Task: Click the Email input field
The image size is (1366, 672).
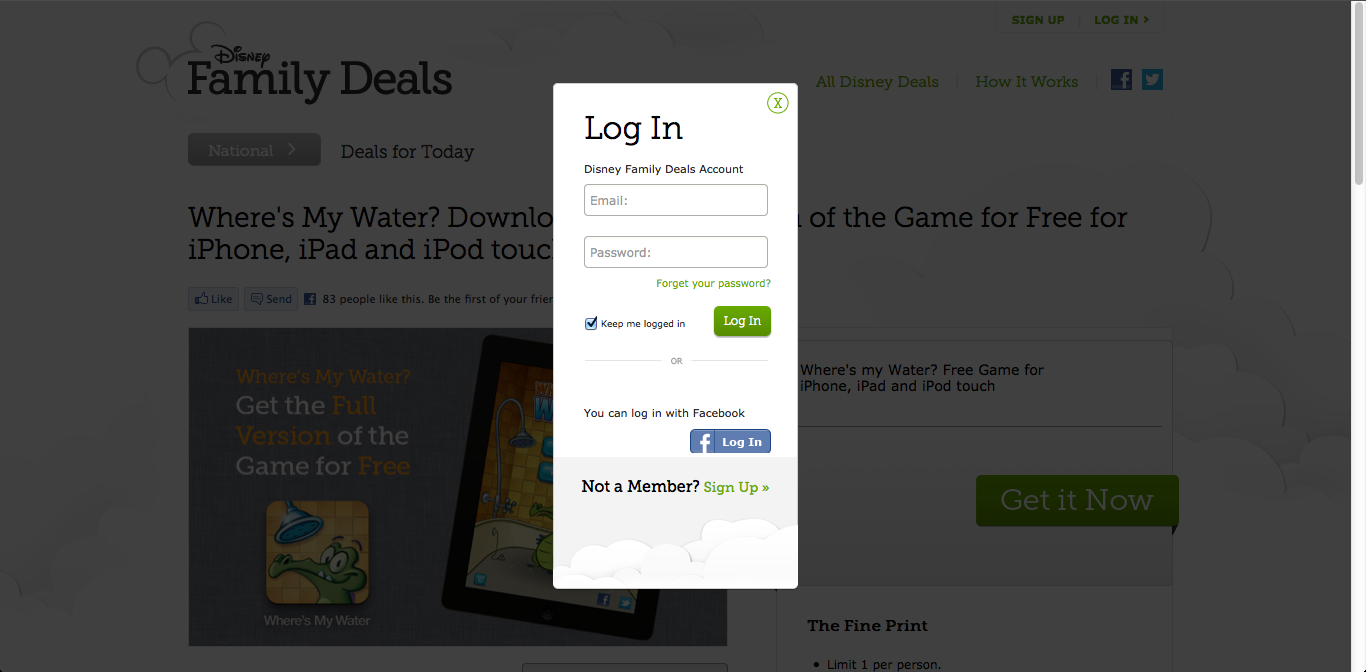Action: 676,200
